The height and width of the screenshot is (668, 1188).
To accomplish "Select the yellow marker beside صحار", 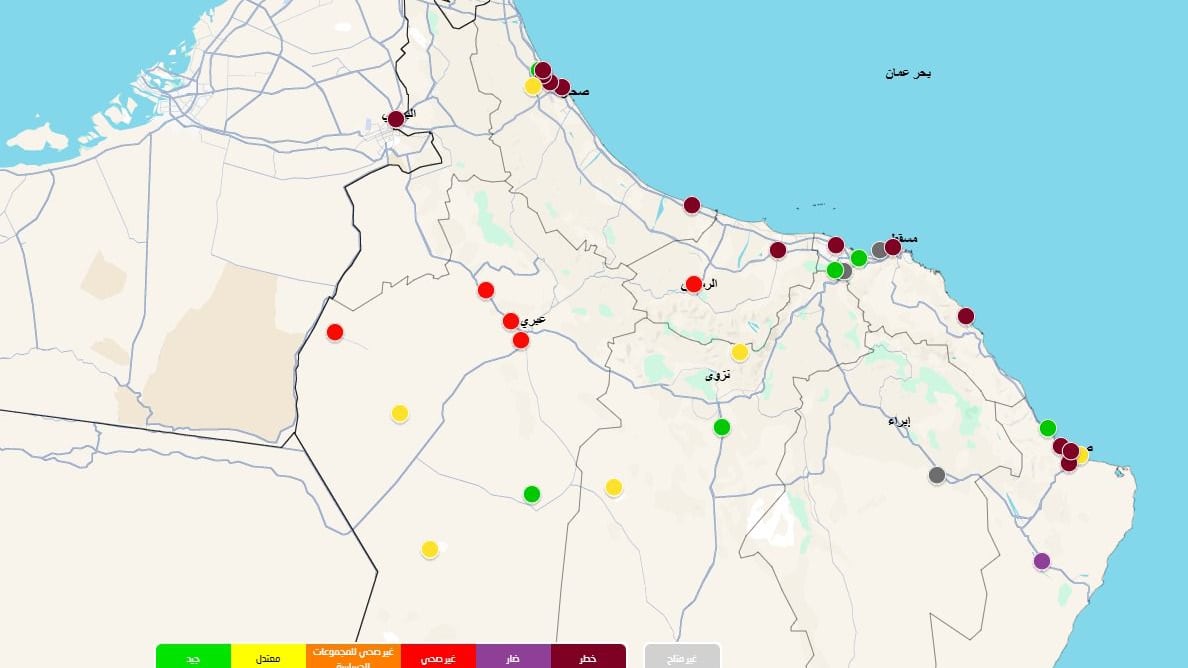I will tap(533, 86).
